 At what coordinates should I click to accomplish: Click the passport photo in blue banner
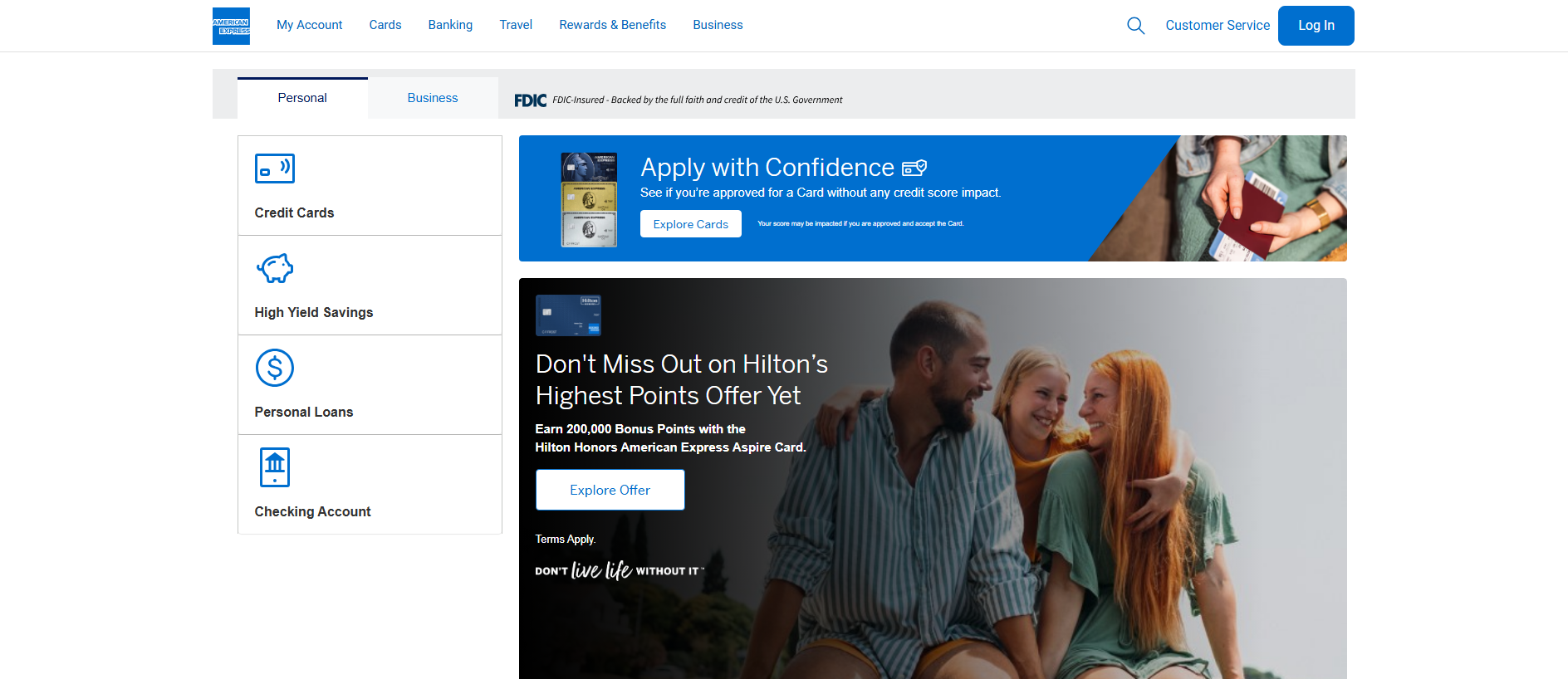point(1219,198)
